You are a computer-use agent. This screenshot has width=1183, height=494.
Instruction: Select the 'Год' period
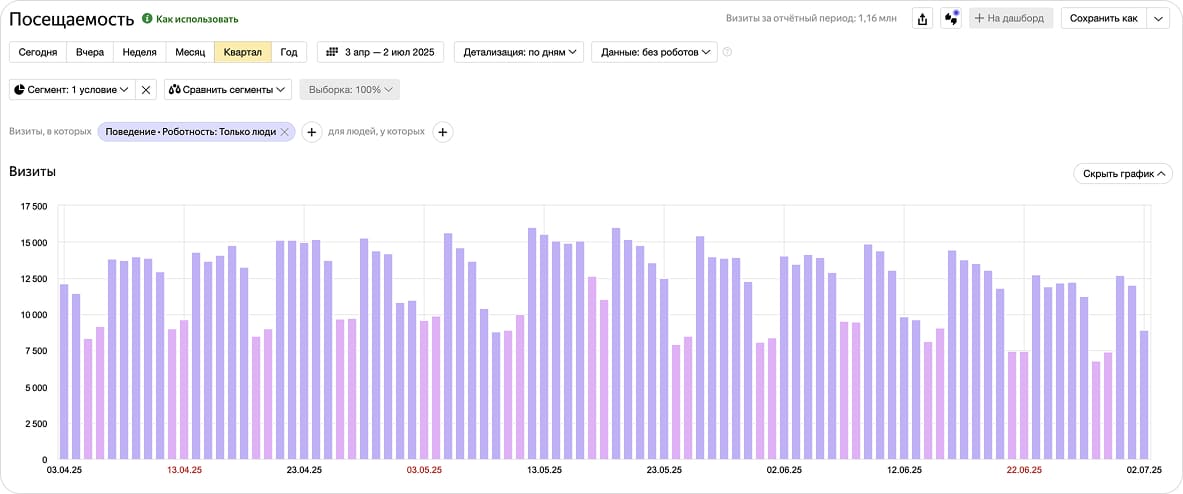click(288, 52)
